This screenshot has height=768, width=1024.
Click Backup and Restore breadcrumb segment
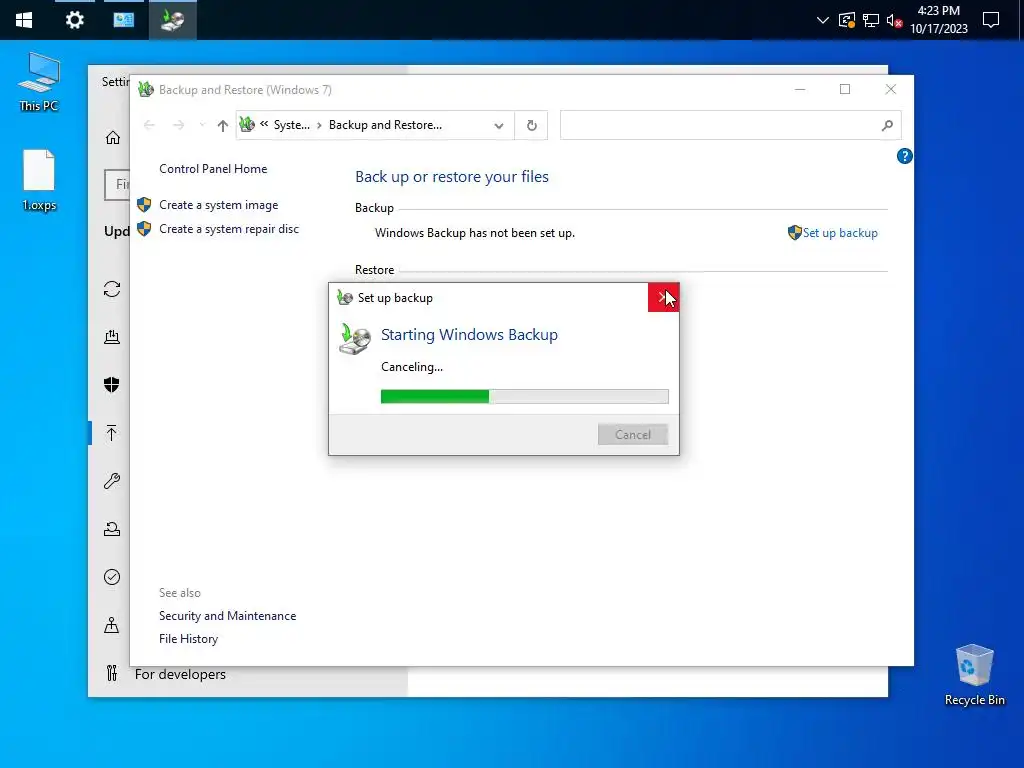(385, 125)
